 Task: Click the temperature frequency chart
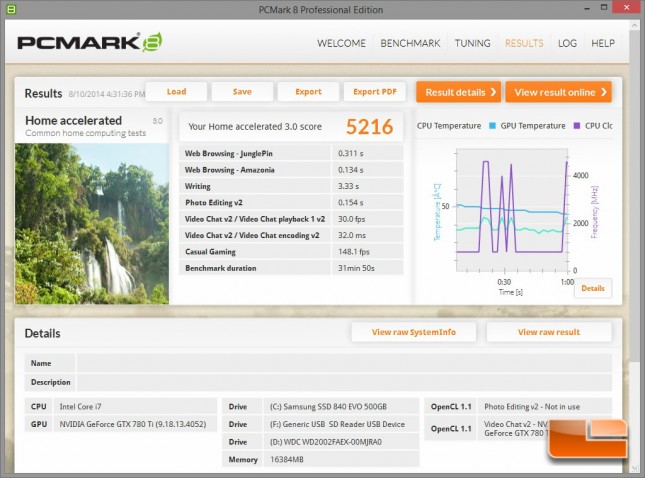512,210
